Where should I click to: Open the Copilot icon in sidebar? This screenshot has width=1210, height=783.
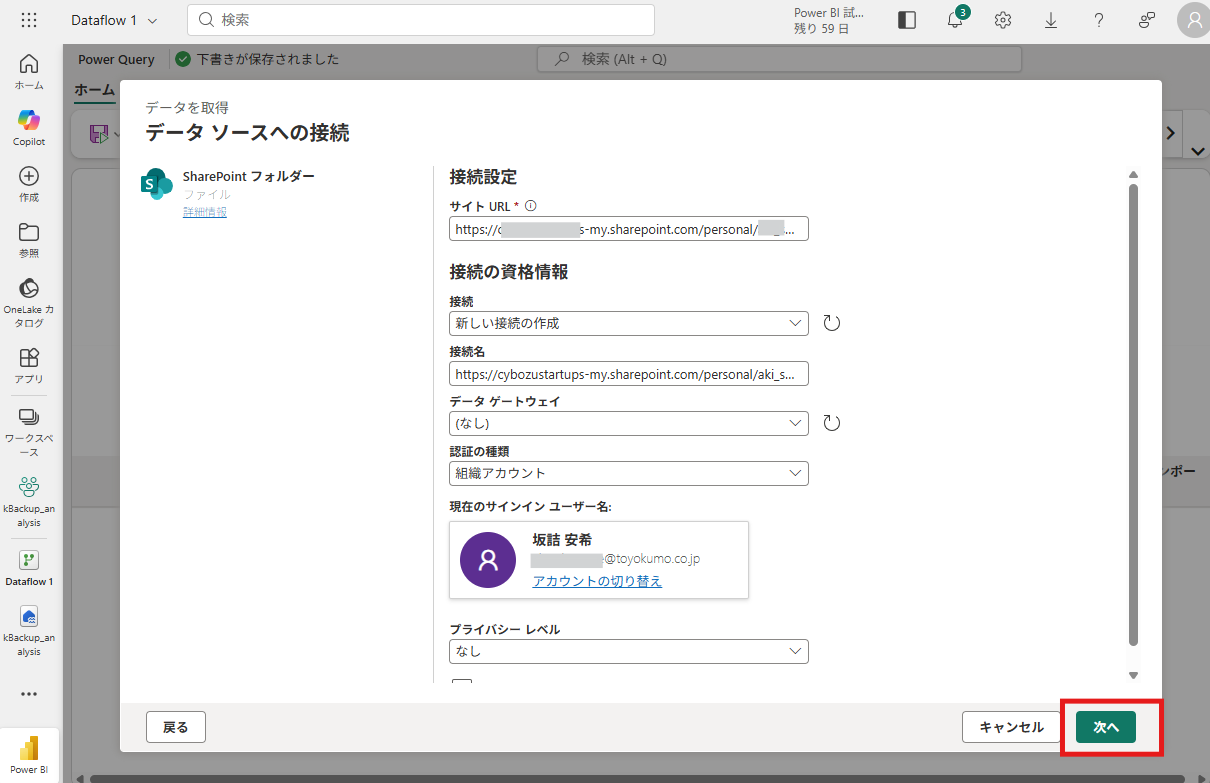coord(29,121)
